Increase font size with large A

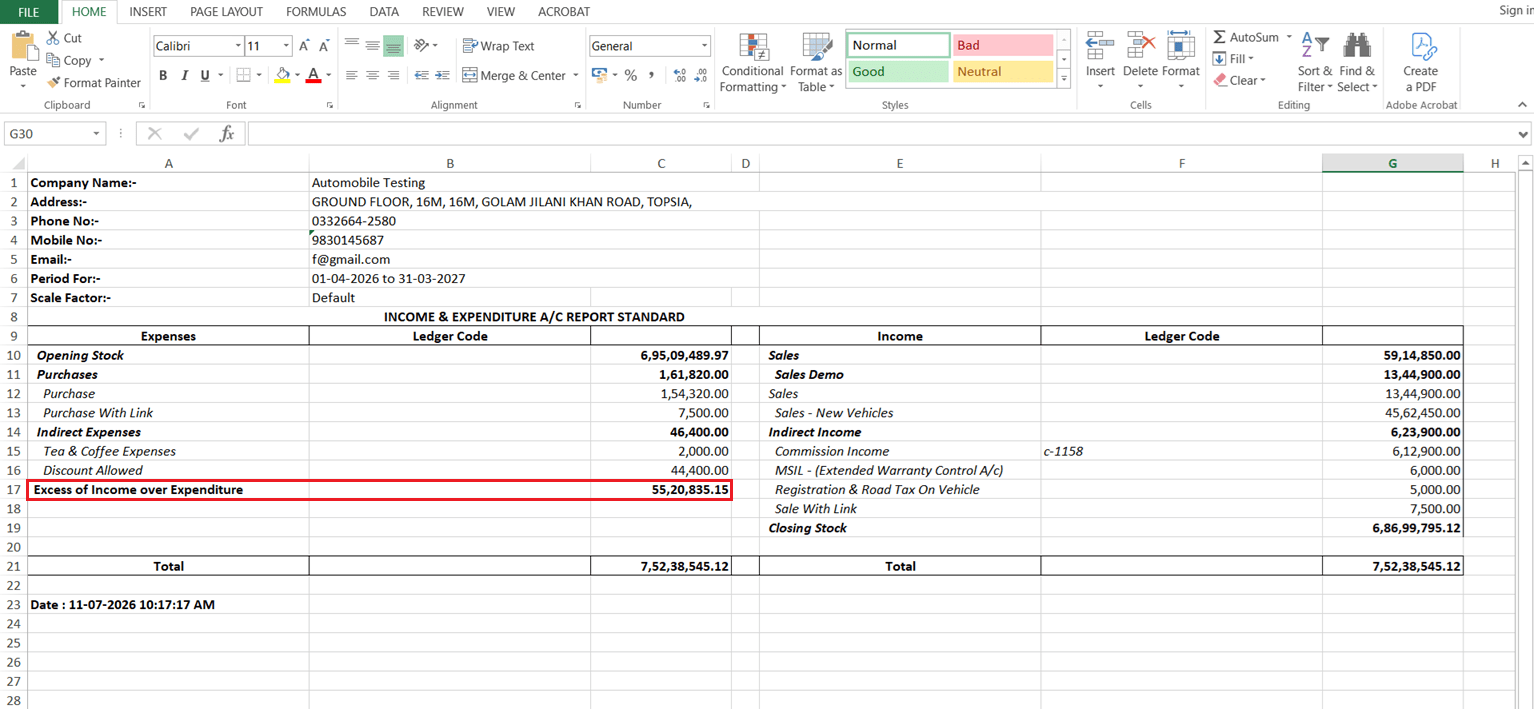pyautogui.click(x=305, y=46)
